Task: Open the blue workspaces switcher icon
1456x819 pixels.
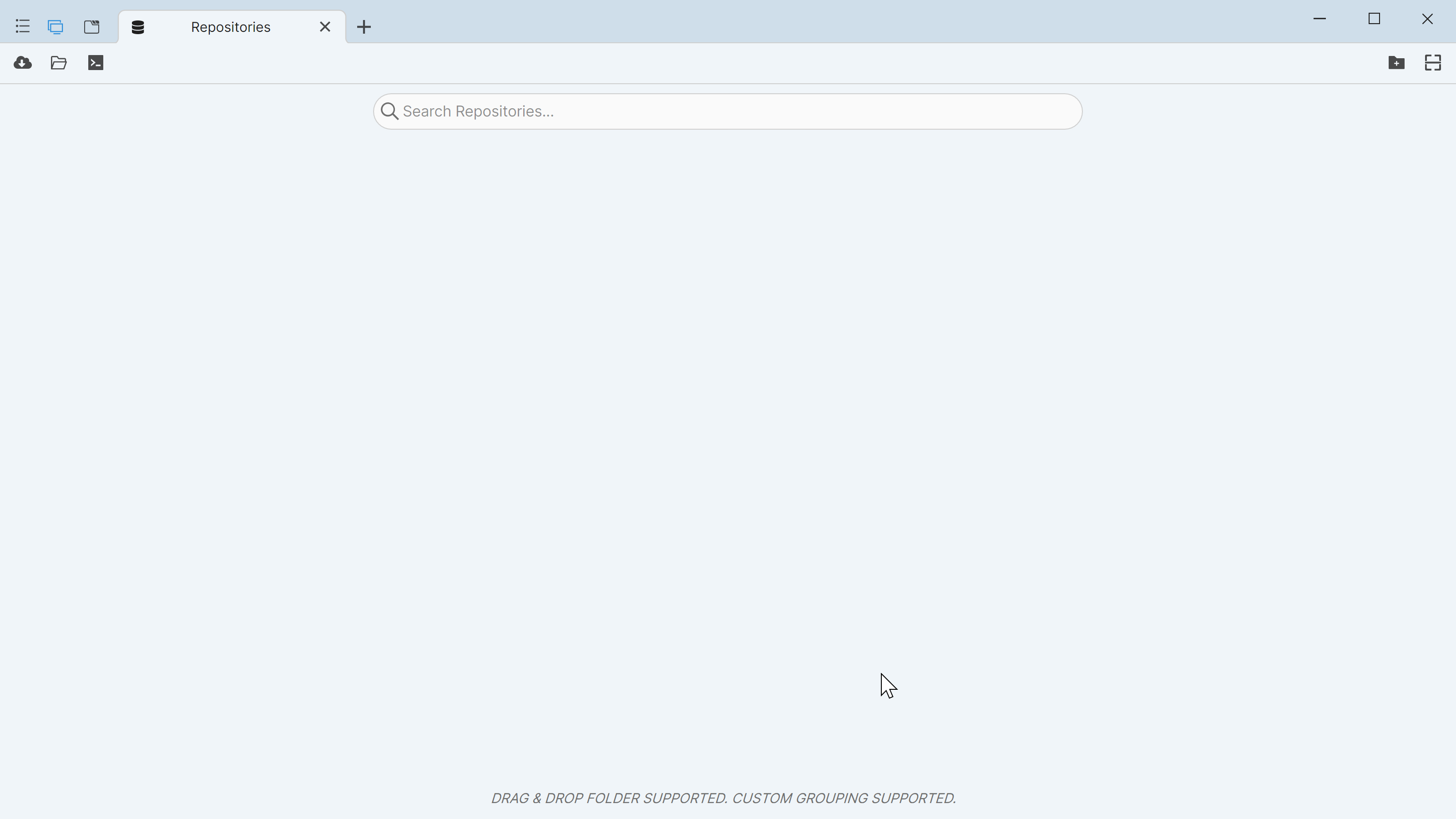Action: 56,26
